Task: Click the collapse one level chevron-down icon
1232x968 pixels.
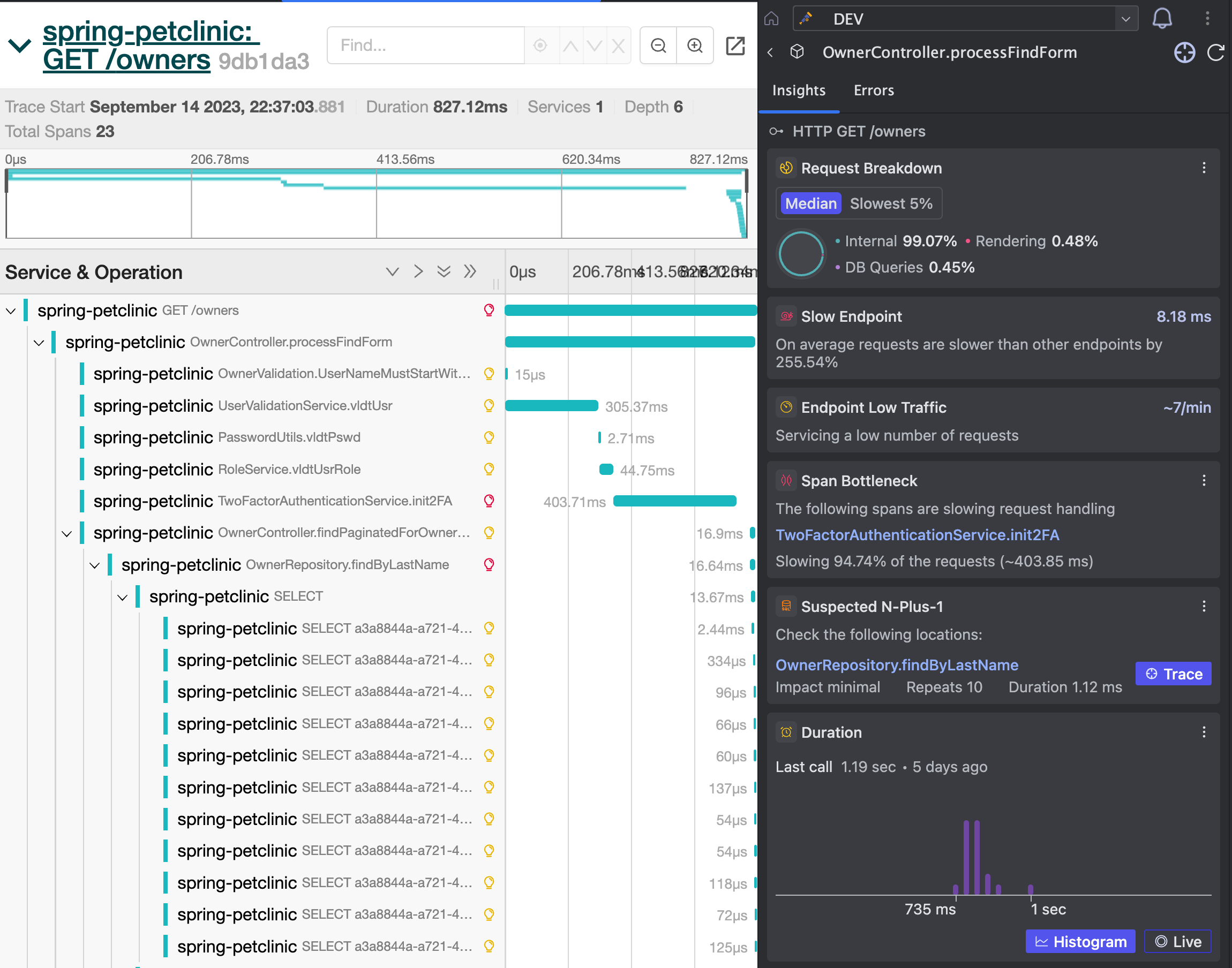Action: (392, 272)
